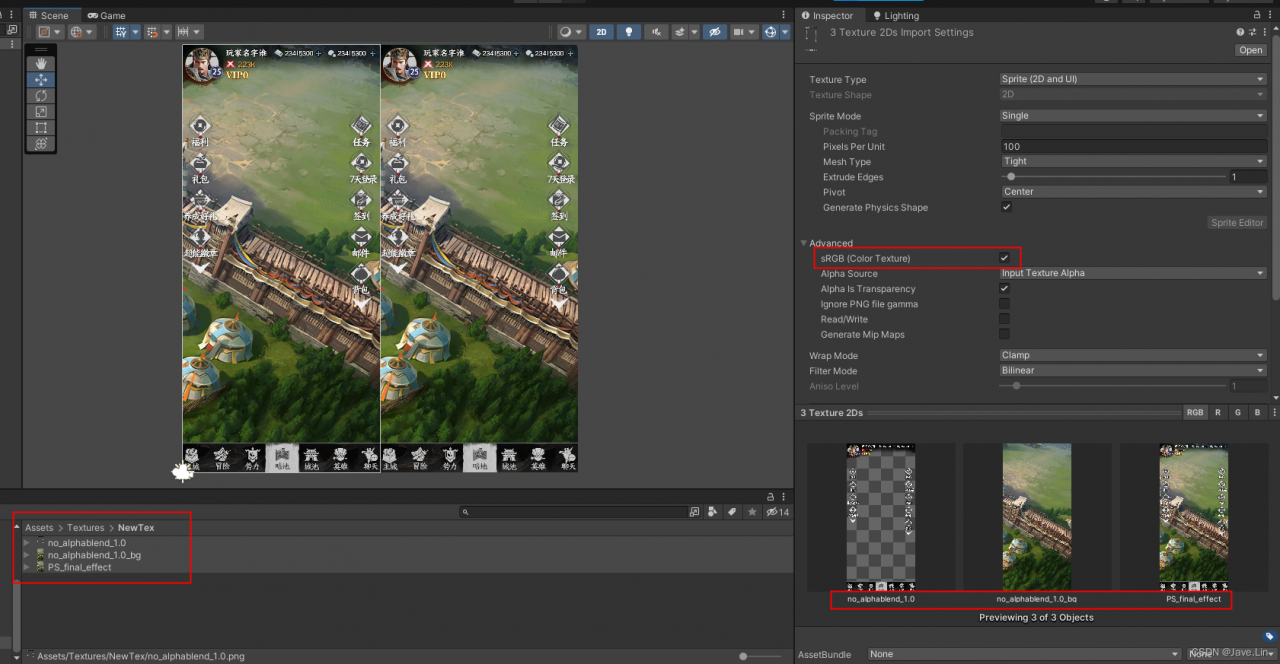The image size is (1280, 664).
Task: Click the snap increment icon
Action: [190, 32]
